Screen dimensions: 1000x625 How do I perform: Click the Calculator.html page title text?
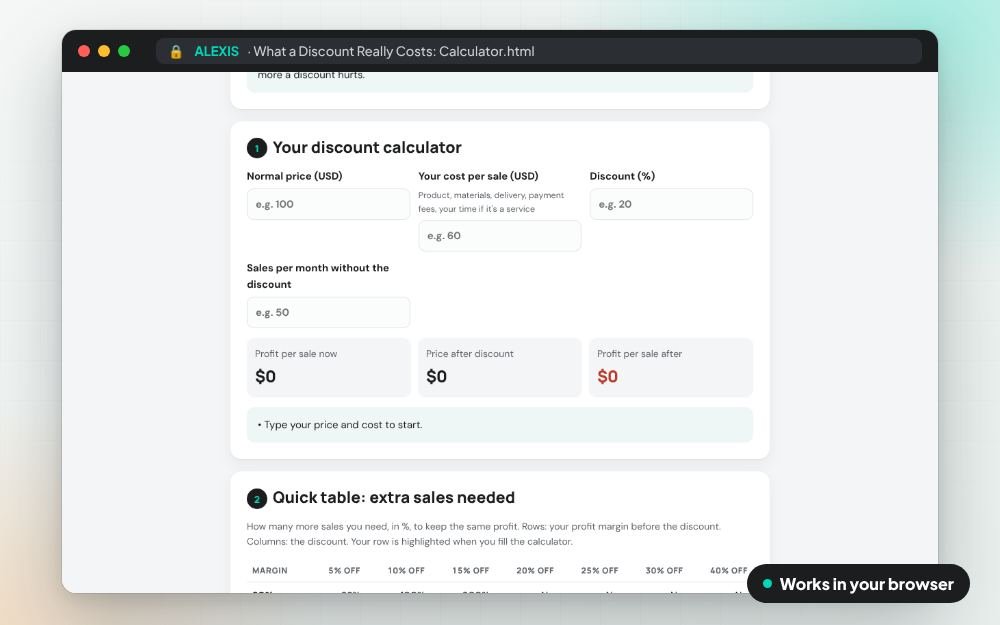click(x=393, y=52)
